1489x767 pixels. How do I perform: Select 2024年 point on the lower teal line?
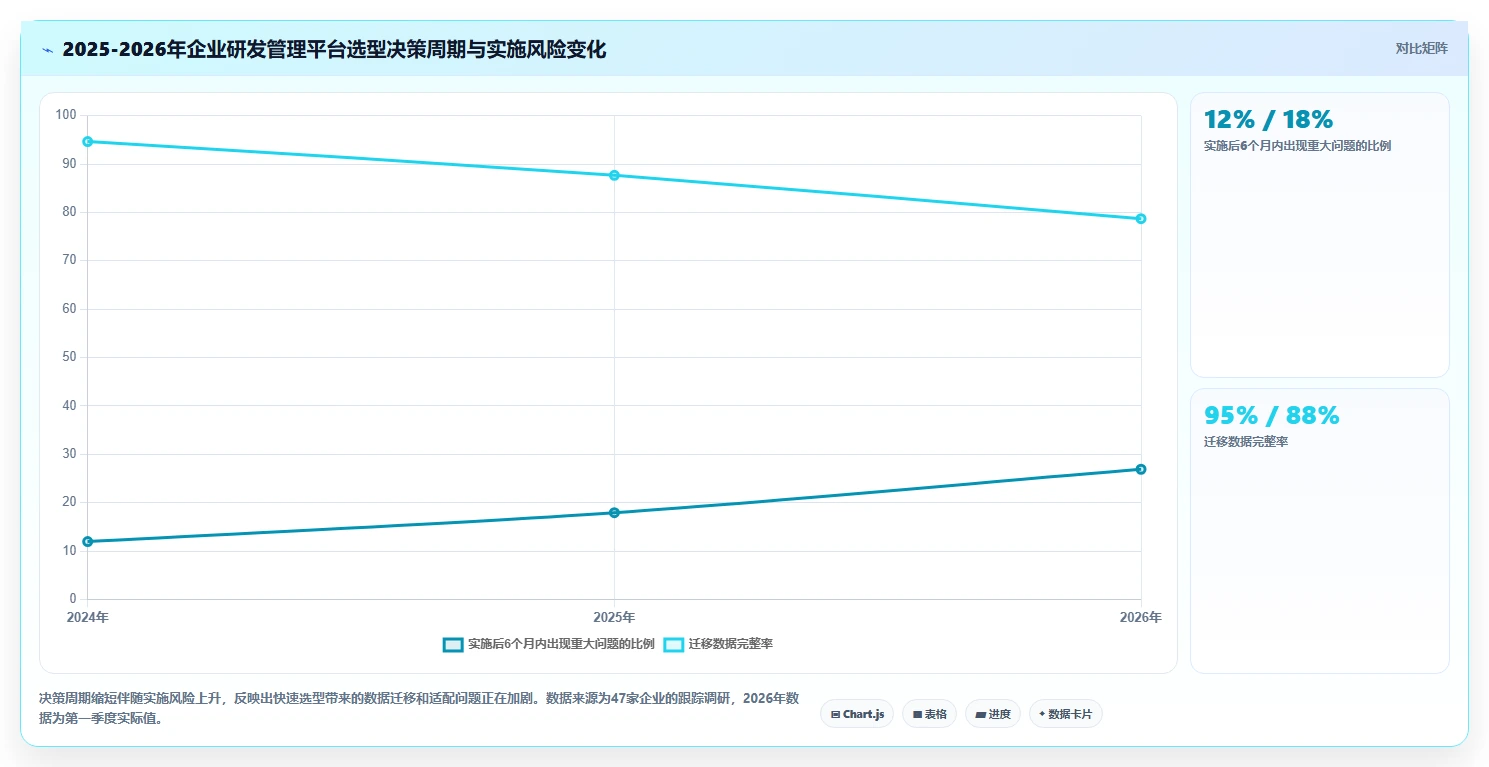88,541
